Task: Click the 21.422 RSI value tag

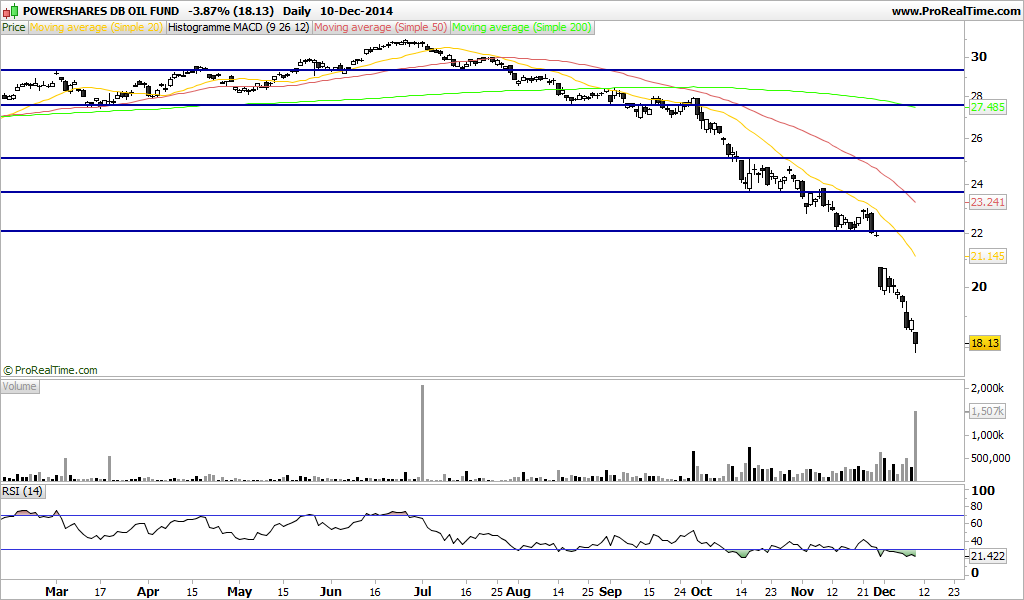Action: (x=987, y=556)
